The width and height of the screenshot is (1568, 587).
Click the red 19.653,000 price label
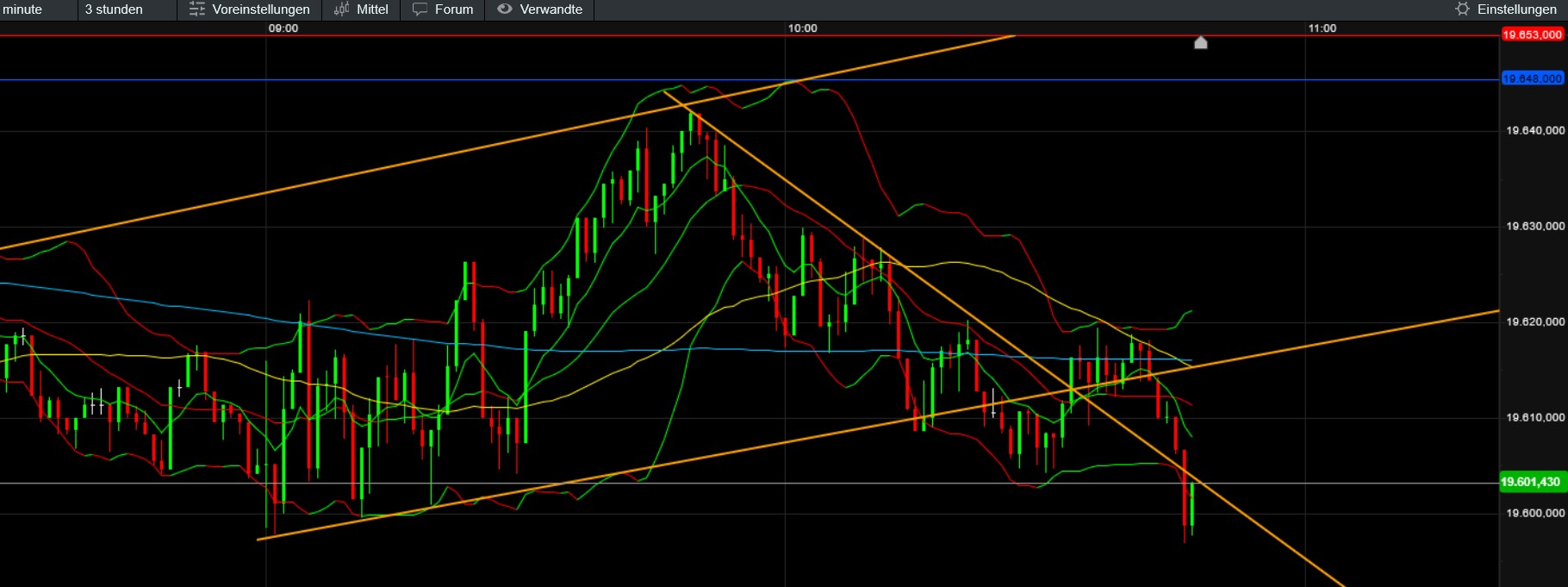[1532, 34]
